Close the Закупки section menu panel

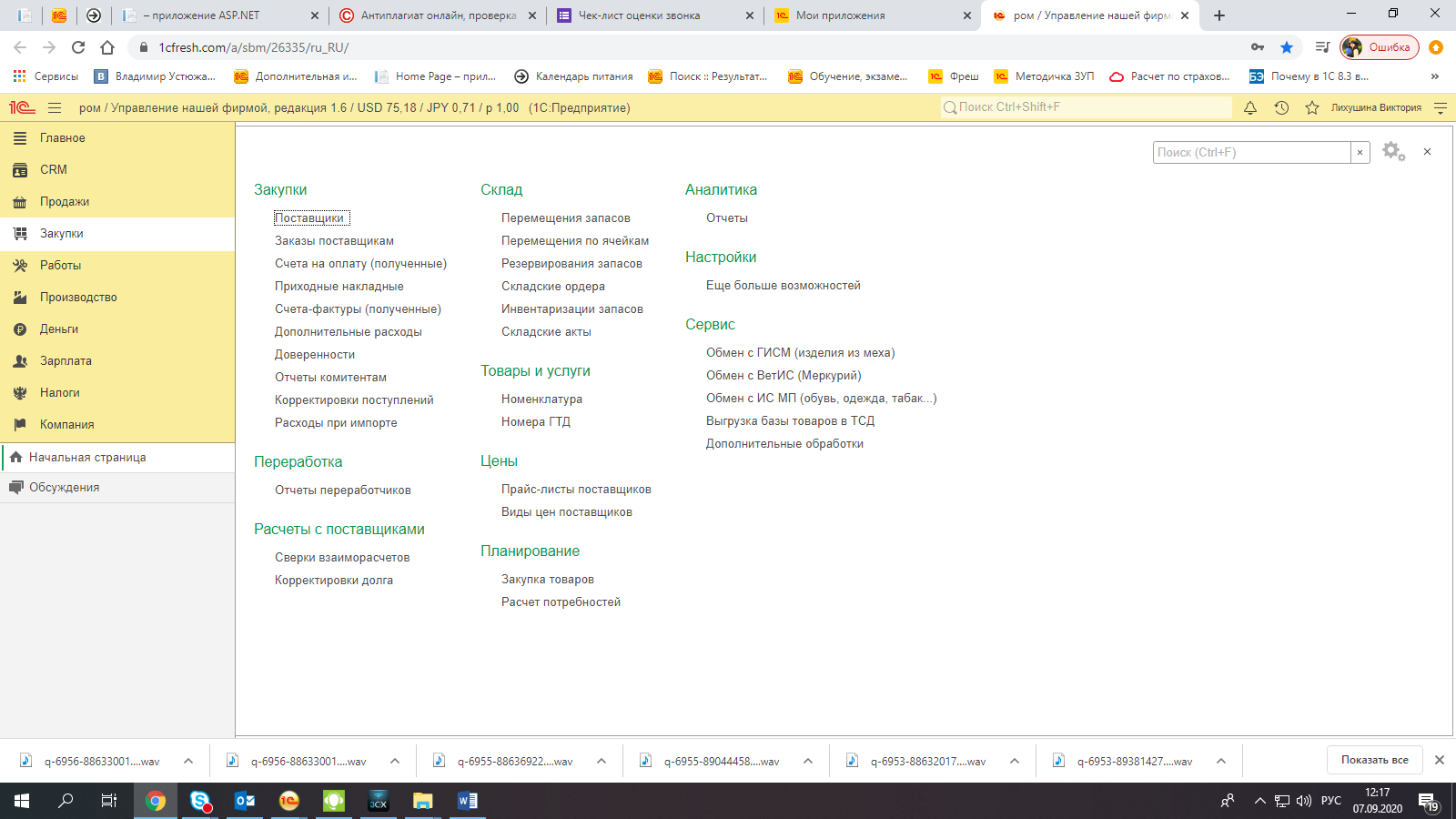pyautogui.click(x=1427, y=152)
